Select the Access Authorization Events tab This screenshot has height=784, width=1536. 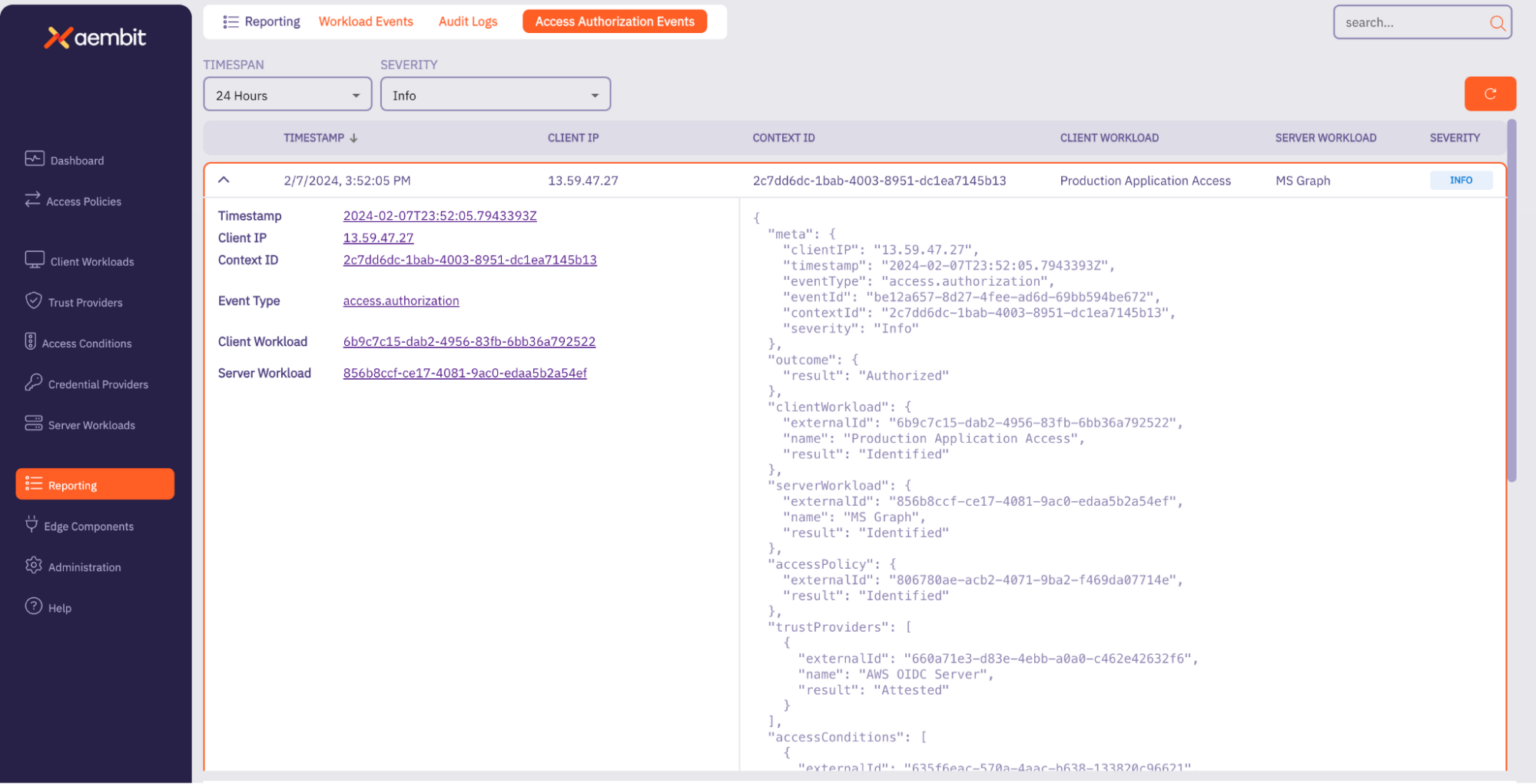pyautogui.click(x=614, y=20)
